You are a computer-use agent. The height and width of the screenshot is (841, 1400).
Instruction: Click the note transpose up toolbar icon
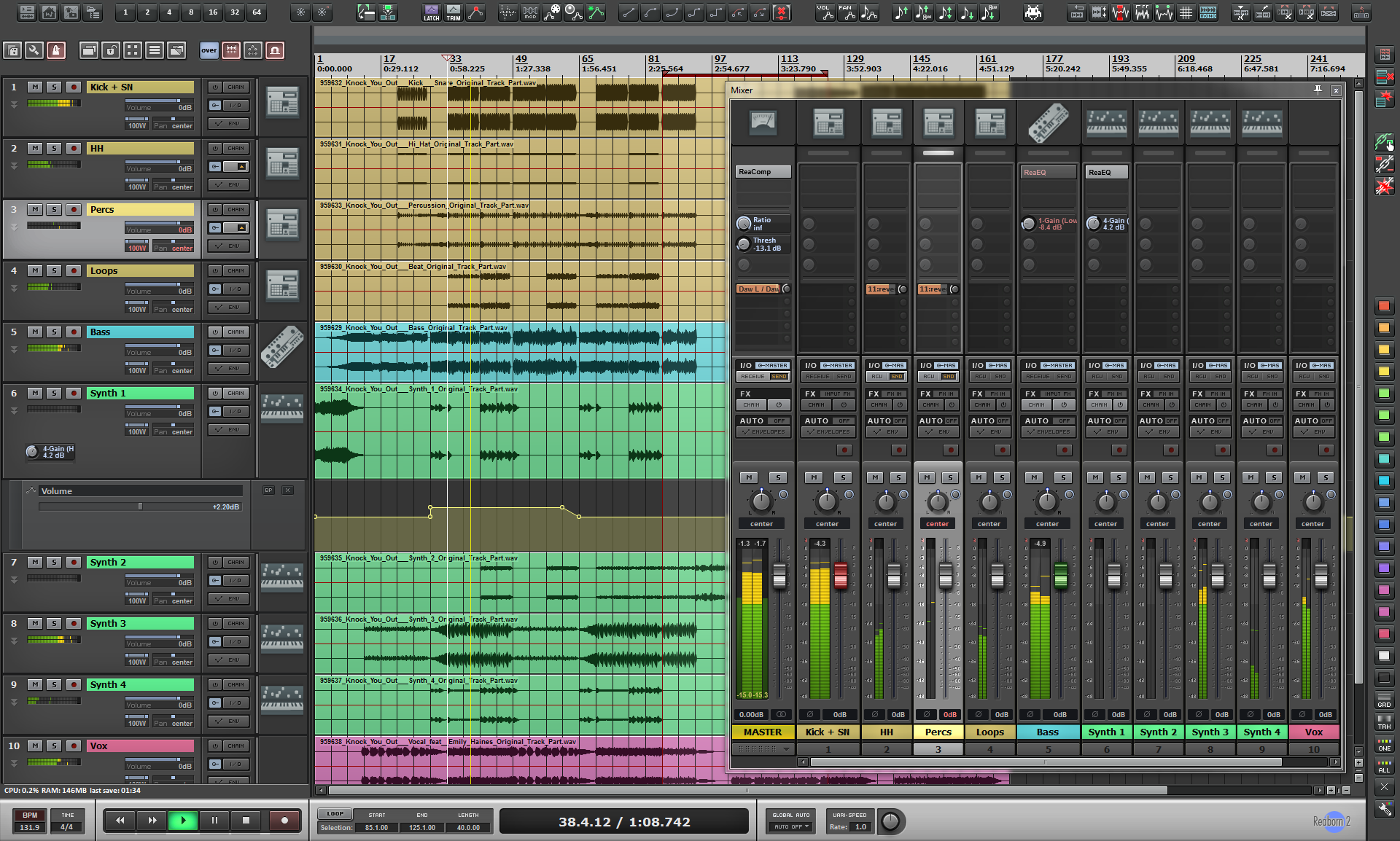[901, 12]
